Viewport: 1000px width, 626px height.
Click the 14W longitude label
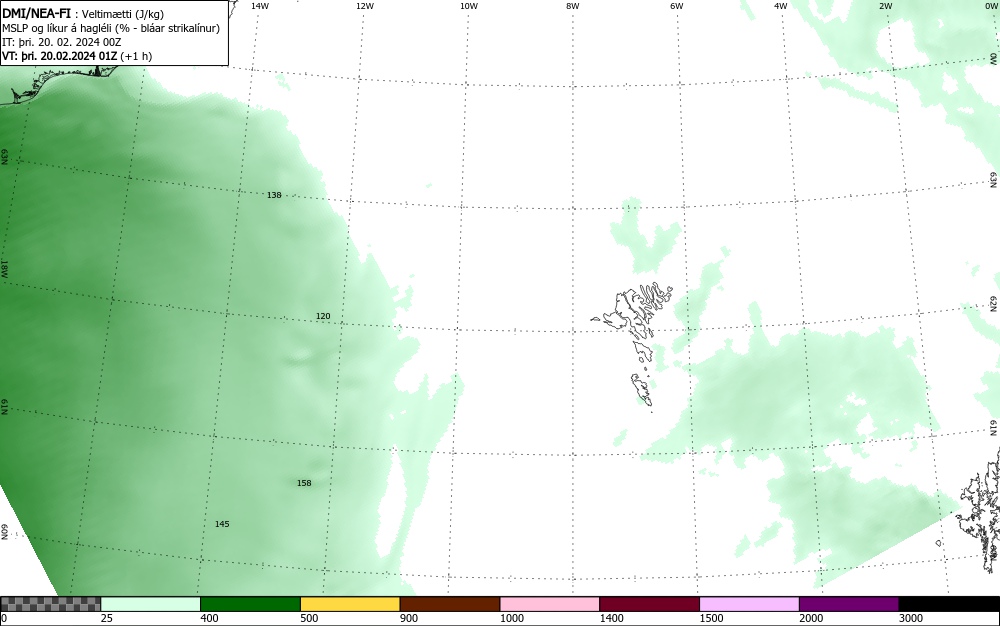[x=260, y=6]
